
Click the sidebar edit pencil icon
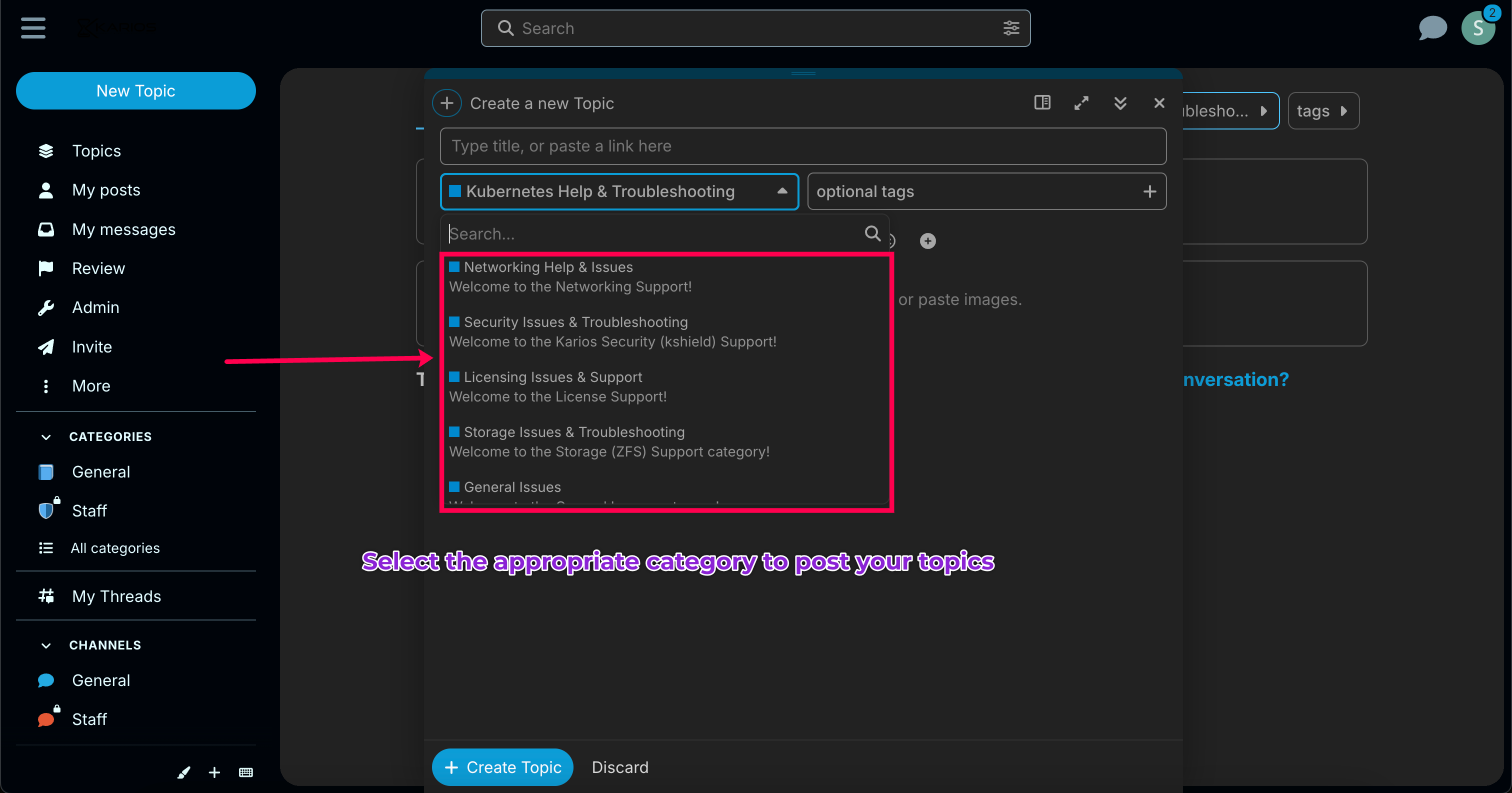point(183,772)
